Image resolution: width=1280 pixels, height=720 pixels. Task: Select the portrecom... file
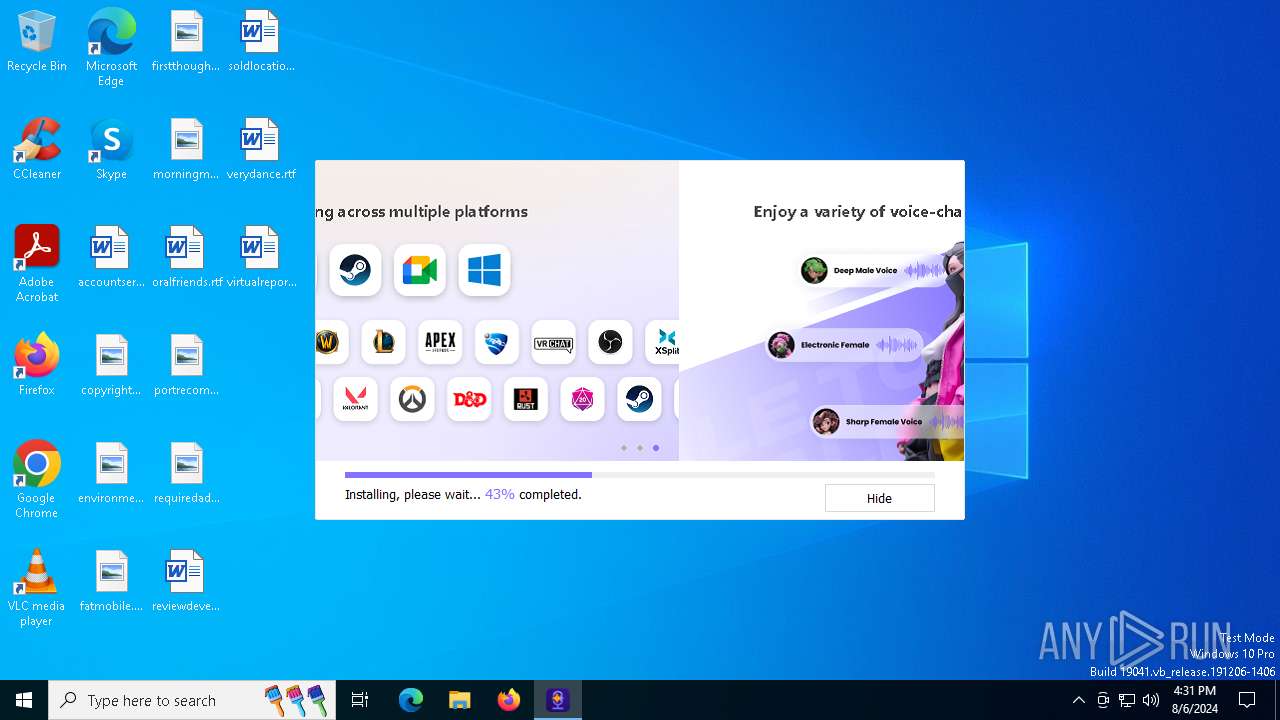tap(186, 366)
